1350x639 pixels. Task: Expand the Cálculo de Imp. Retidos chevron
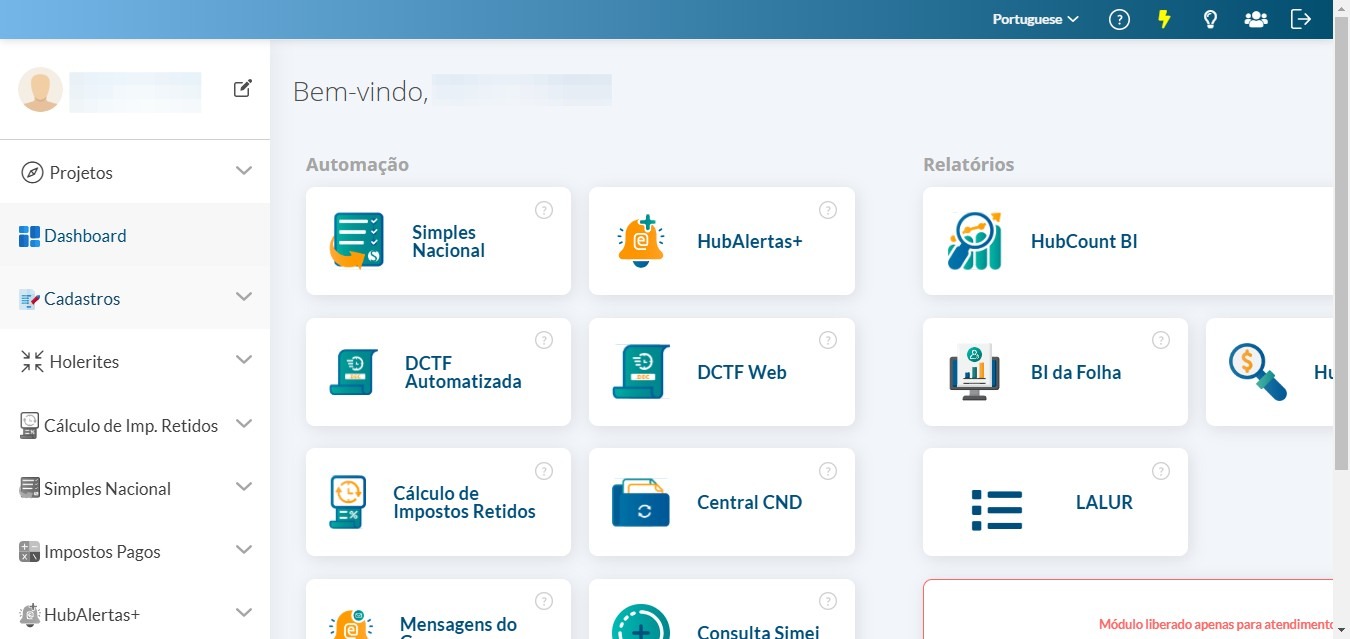(x=244, y=424)
